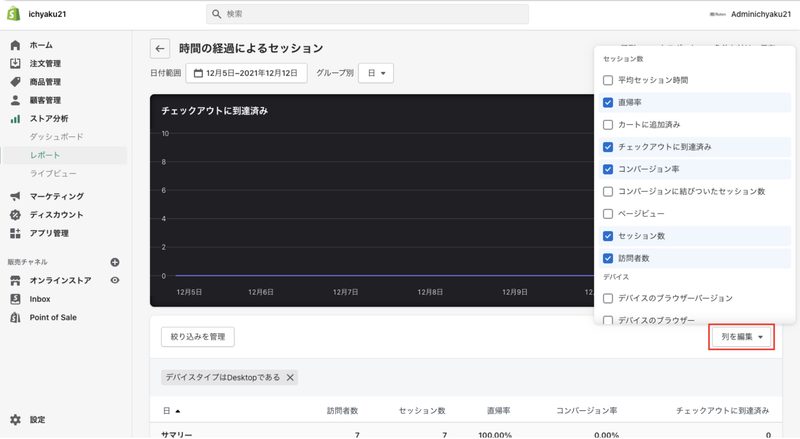The width and height of the screenshot is (800, 439).
Task: Open アプリ管理 apps icon
Action: [15, 233]
